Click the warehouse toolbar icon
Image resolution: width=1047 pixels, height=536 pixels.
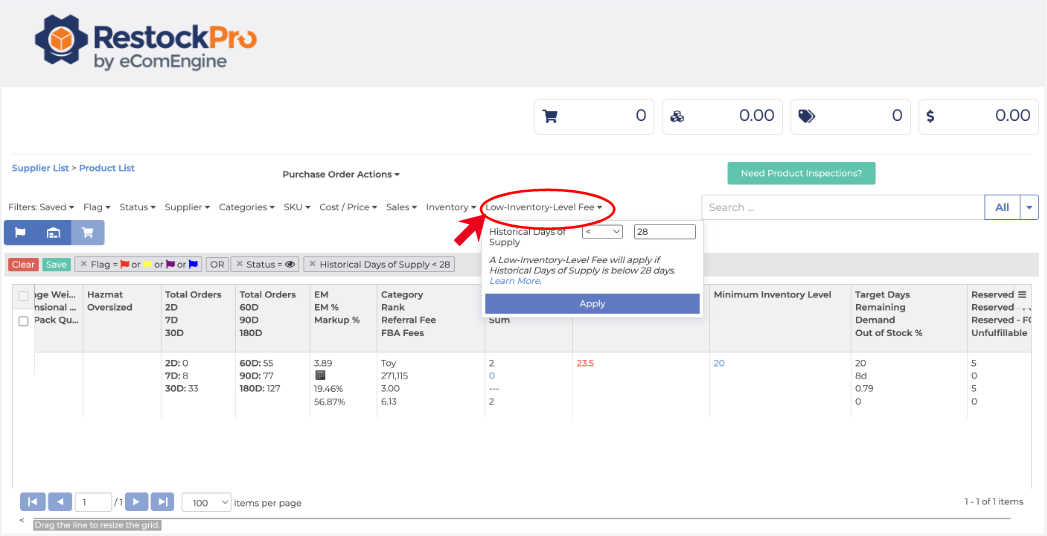pyautogui.click(x=54, y=232)
